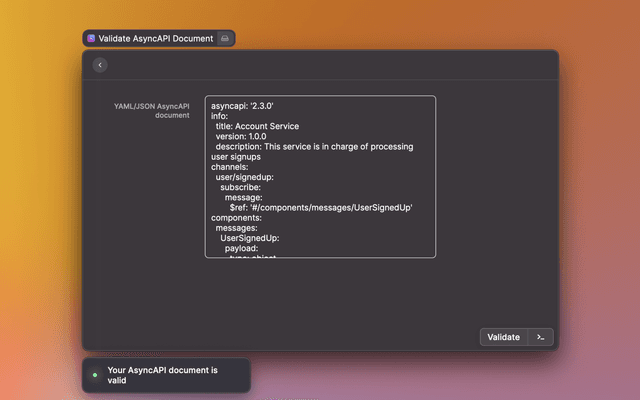Click the user/signedup: channel line
The width and height of the screenshot is (640, 400).
tap(245, 177)
